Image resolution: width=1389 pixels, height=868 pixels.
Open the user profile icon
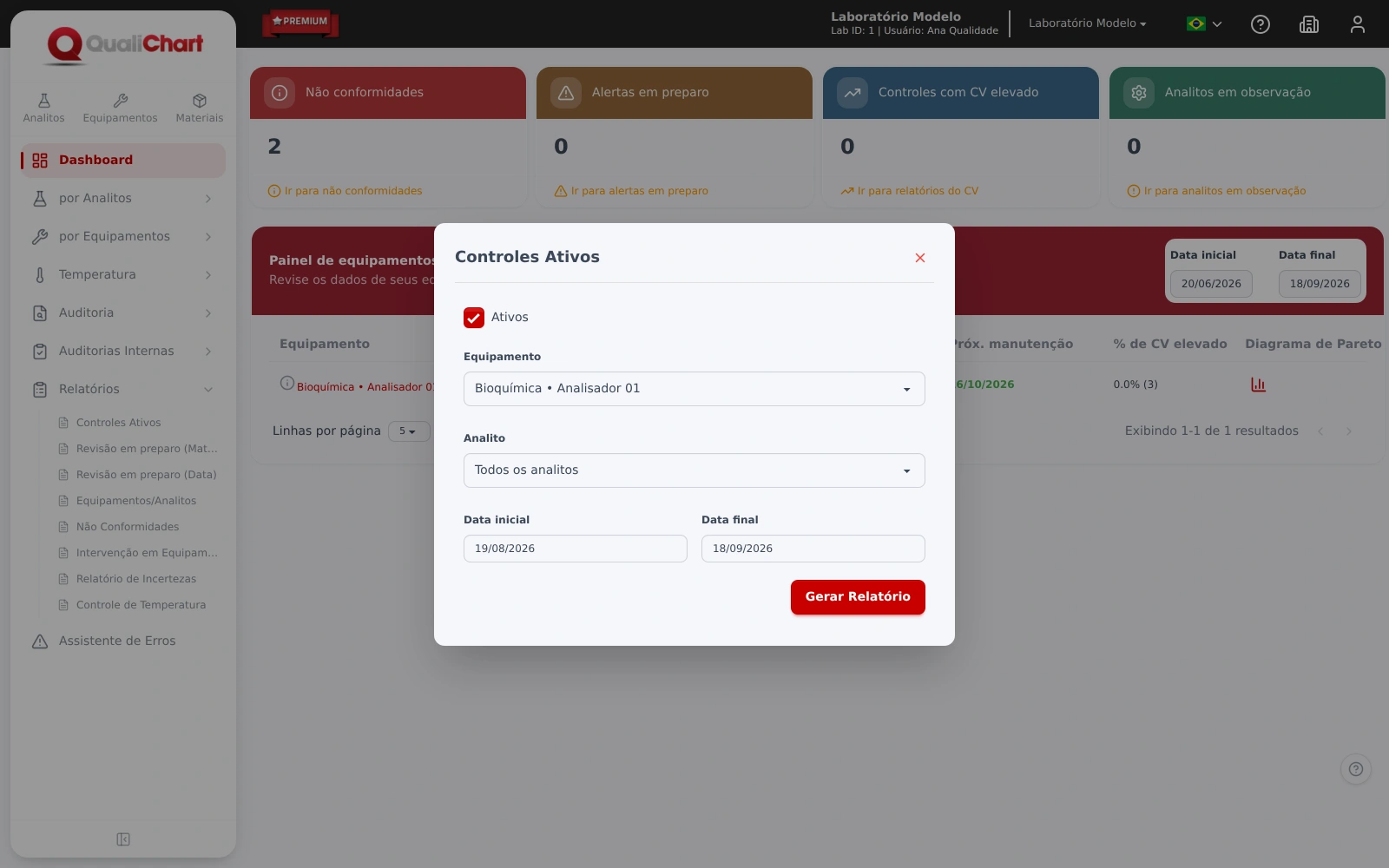point(1358,24)
